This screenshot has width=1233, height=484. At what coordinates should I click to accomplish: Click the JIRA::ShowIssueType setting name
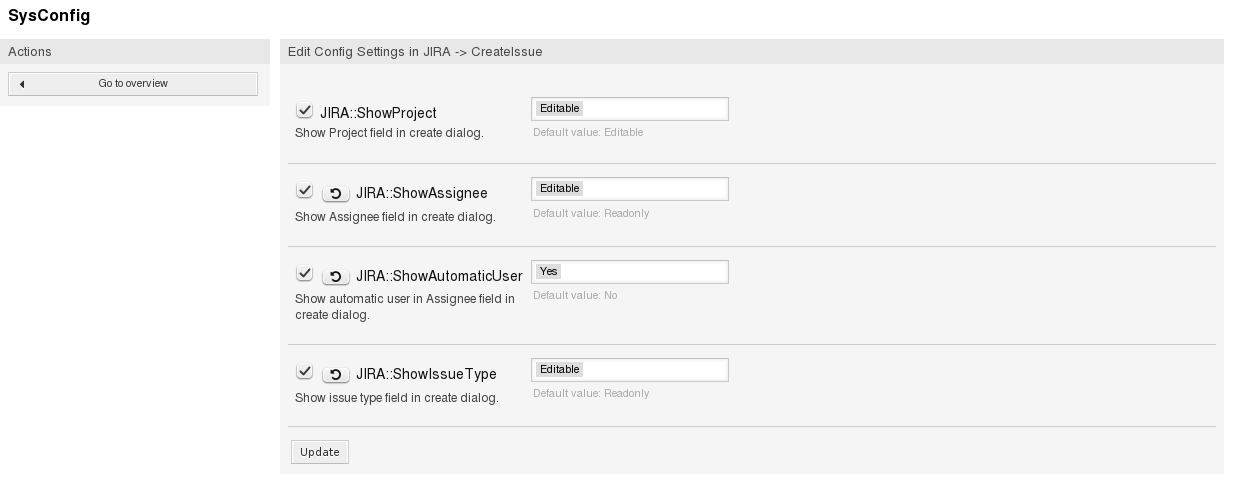[x=426, y=374]
